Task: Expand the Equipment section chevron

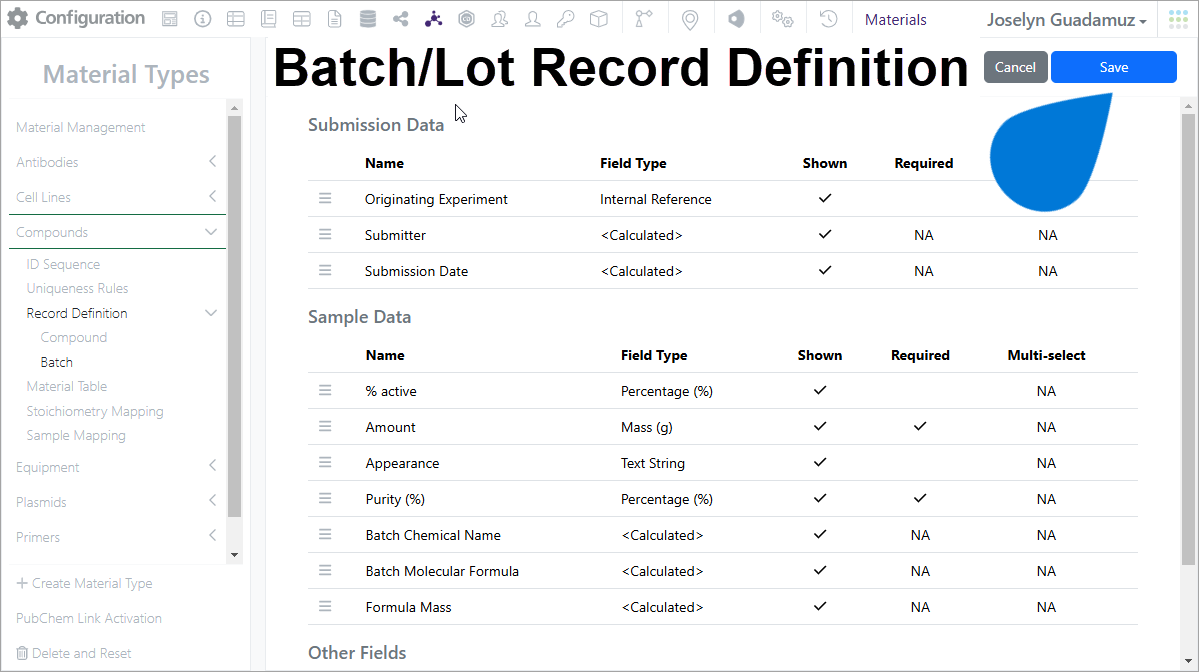Action: [213, 466]
